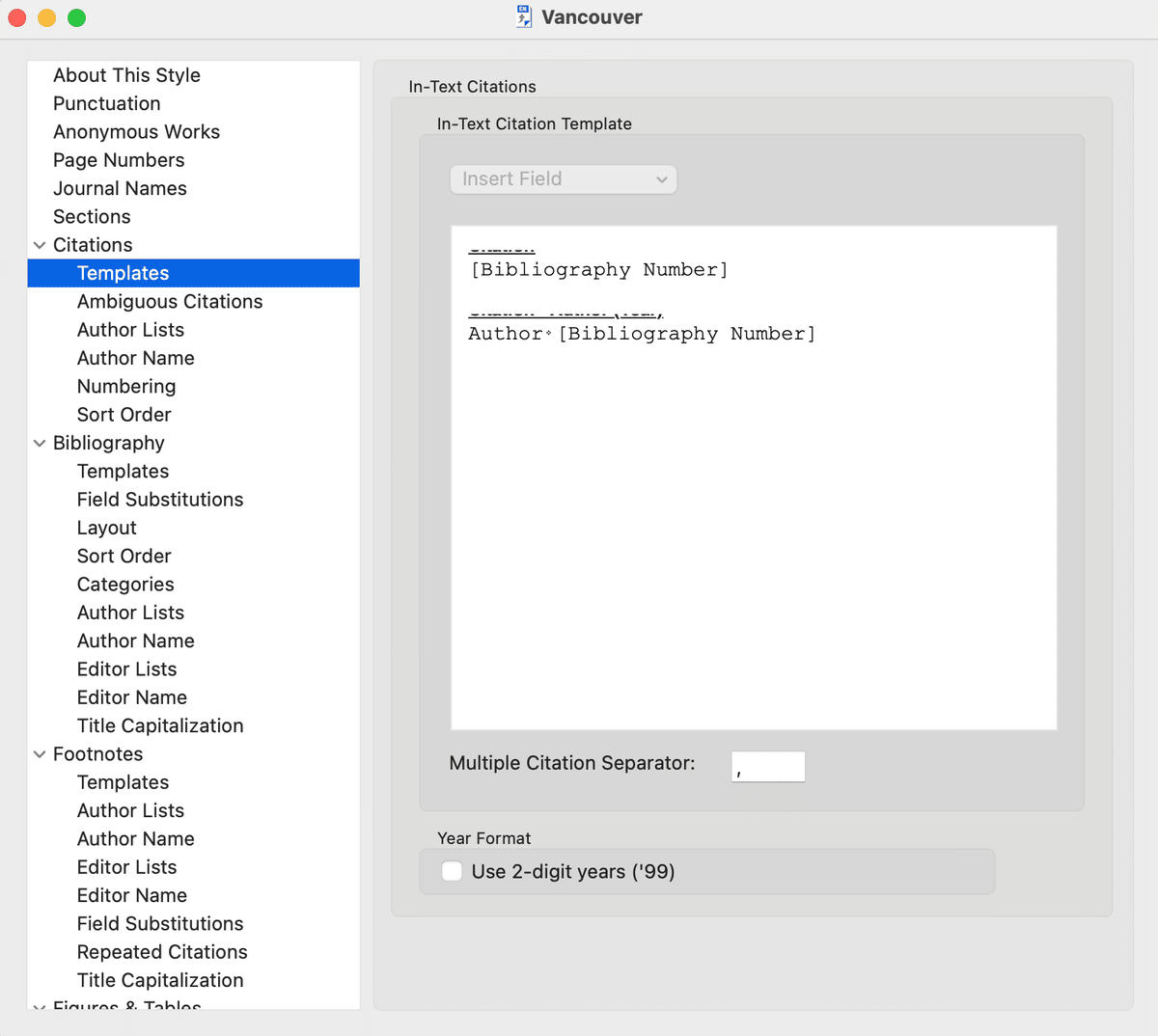Select Editor Name under Footnotes

pyautogui.click(x=132, y=896)
